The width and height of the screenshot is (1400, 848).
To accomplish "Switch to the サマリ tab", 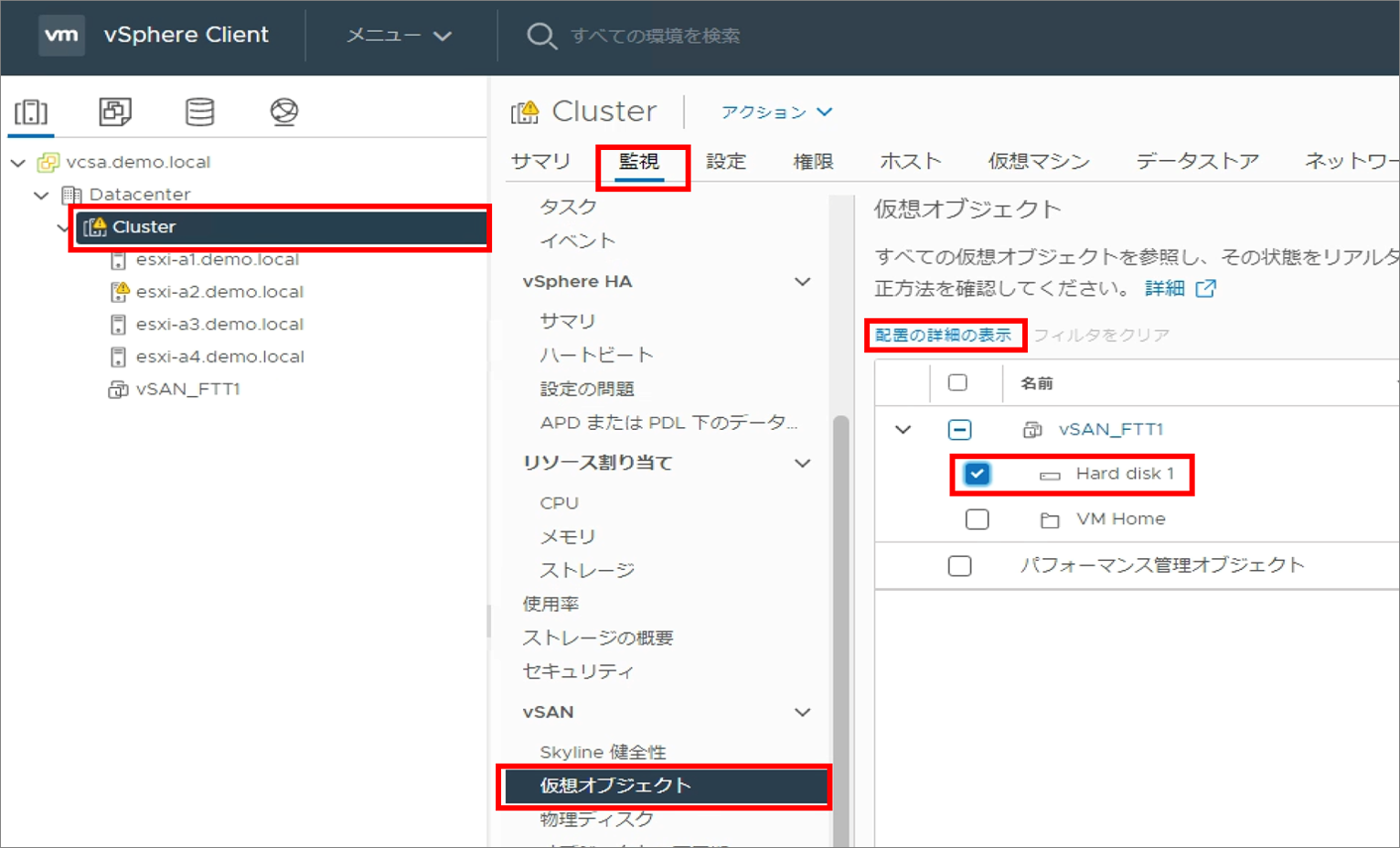I will pos(540,161).
